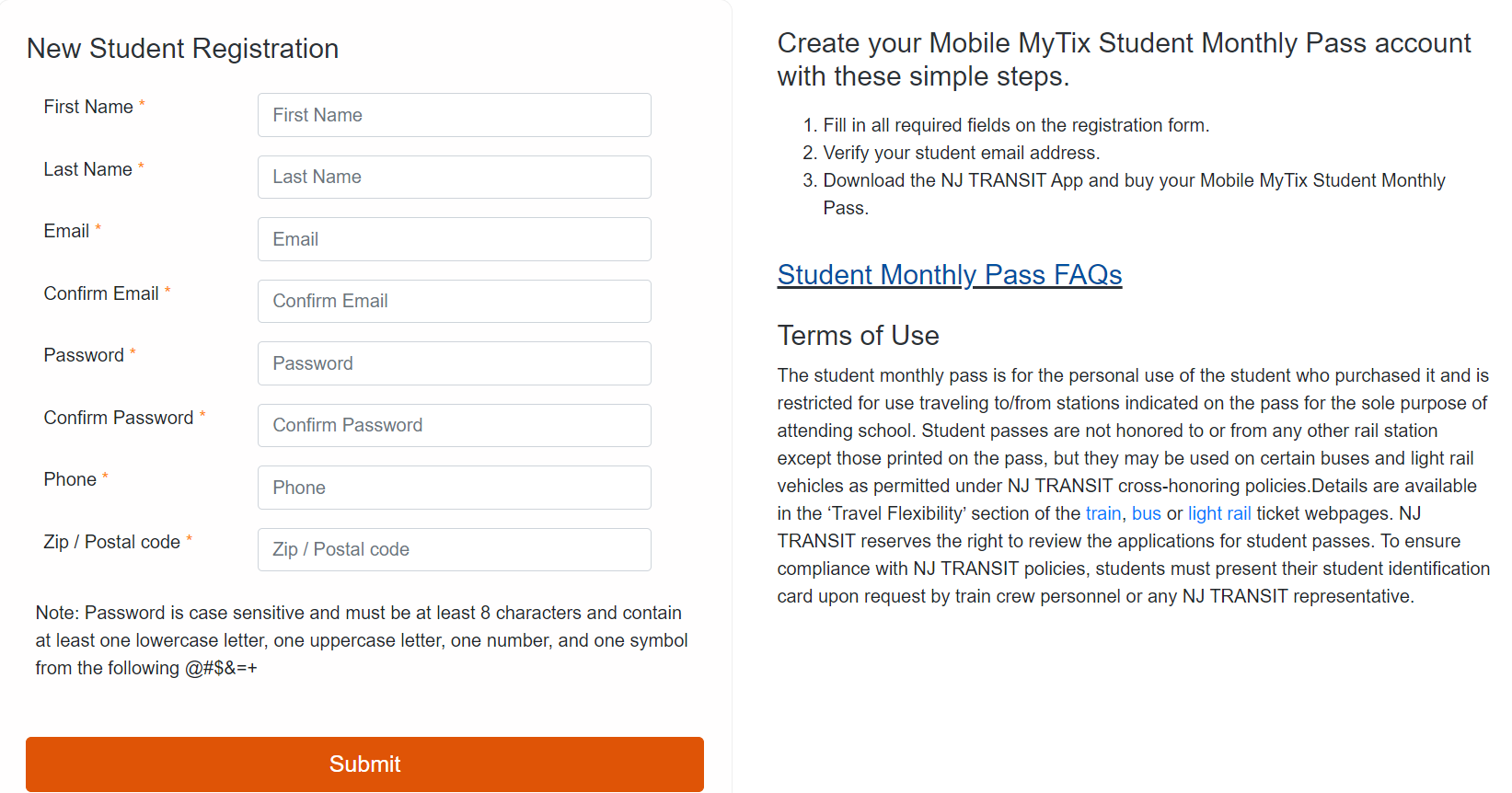Viewport: 1512px width, 793px height.
Task: Click the Confirm Email form label
Action: pos(101,293)
